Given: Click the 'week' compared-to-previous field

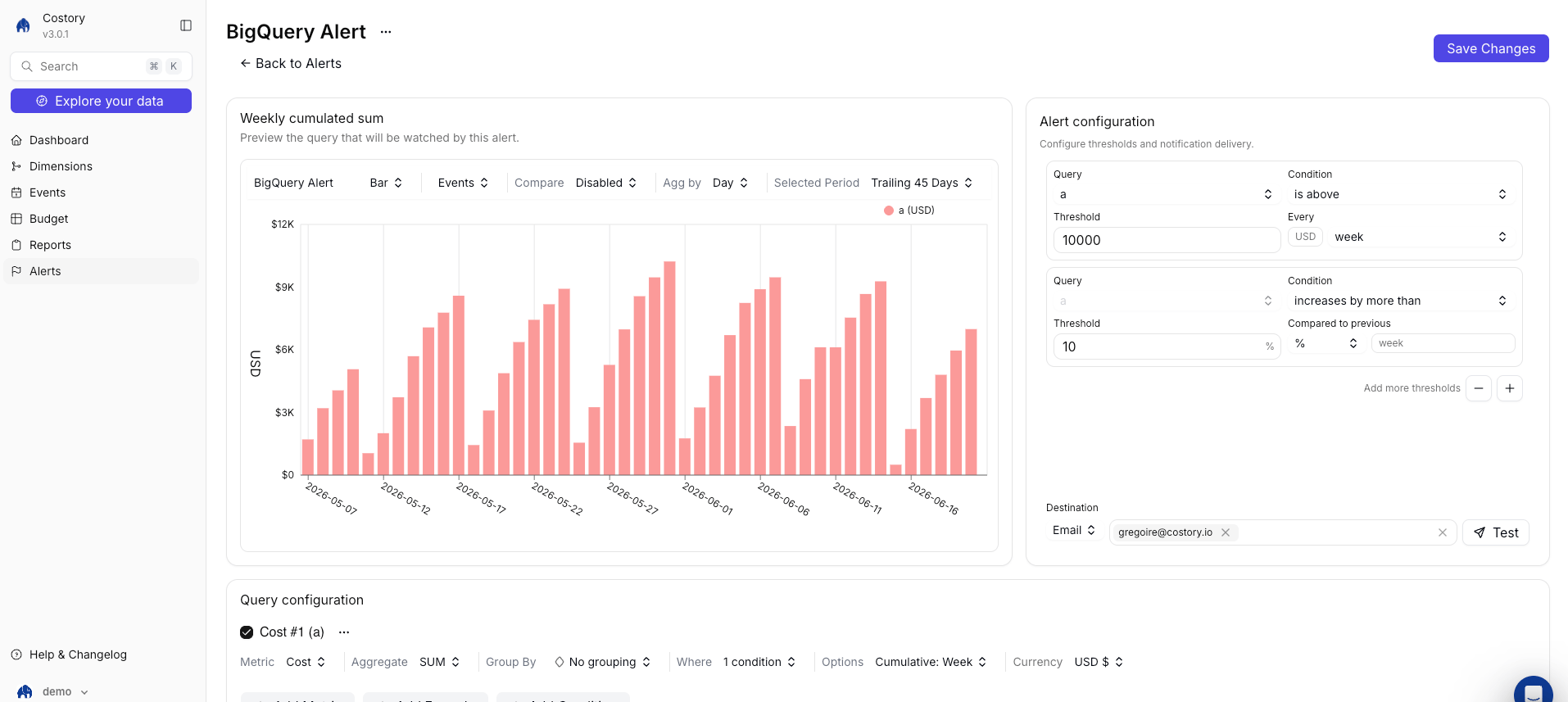Looking at the screenshot, I should [x=1443, y=343].
